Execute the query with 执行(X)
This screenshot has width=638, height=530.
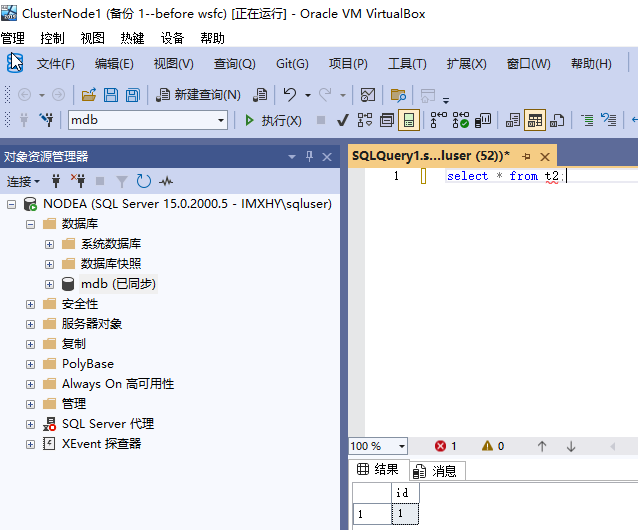point(273,120)
